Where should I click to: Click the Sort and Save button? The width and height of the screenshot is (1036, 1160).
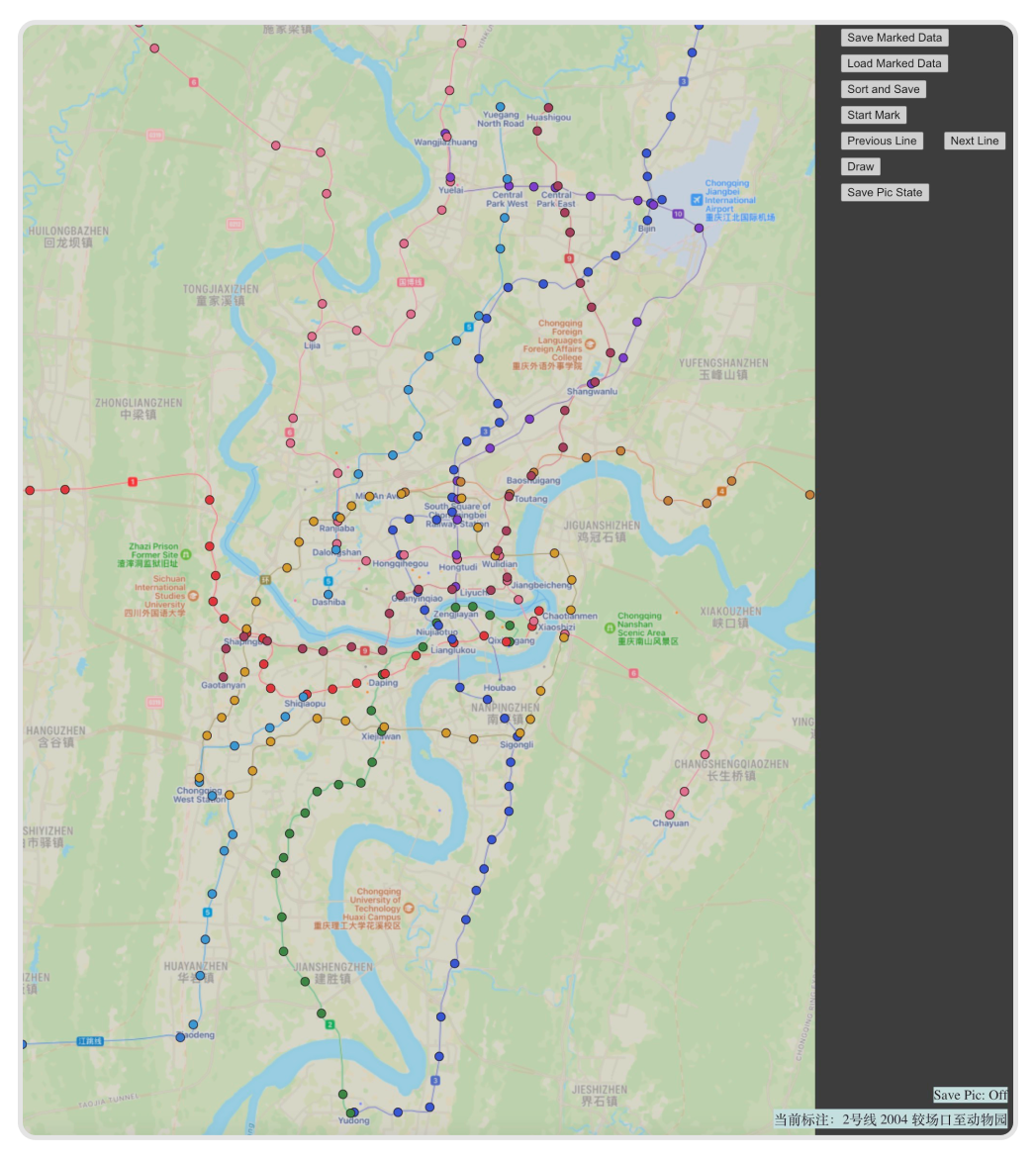pyautogui.click(x=883, y=89)
